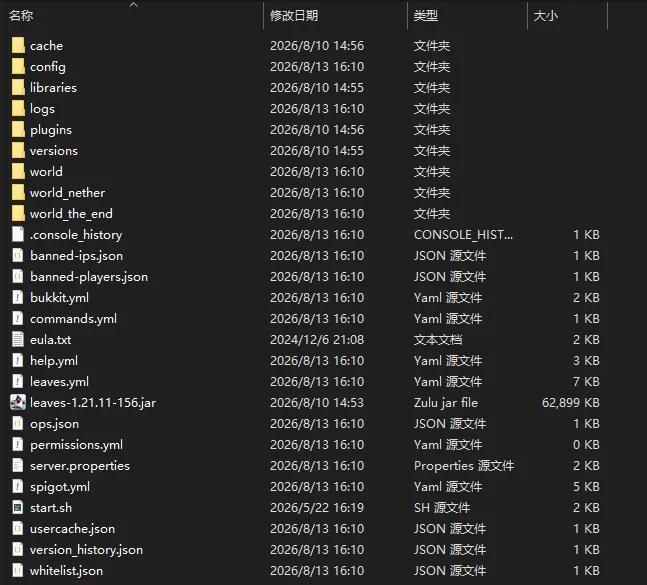
Task: Select the file name bukkit.yml
Action: tap(59, 297)
